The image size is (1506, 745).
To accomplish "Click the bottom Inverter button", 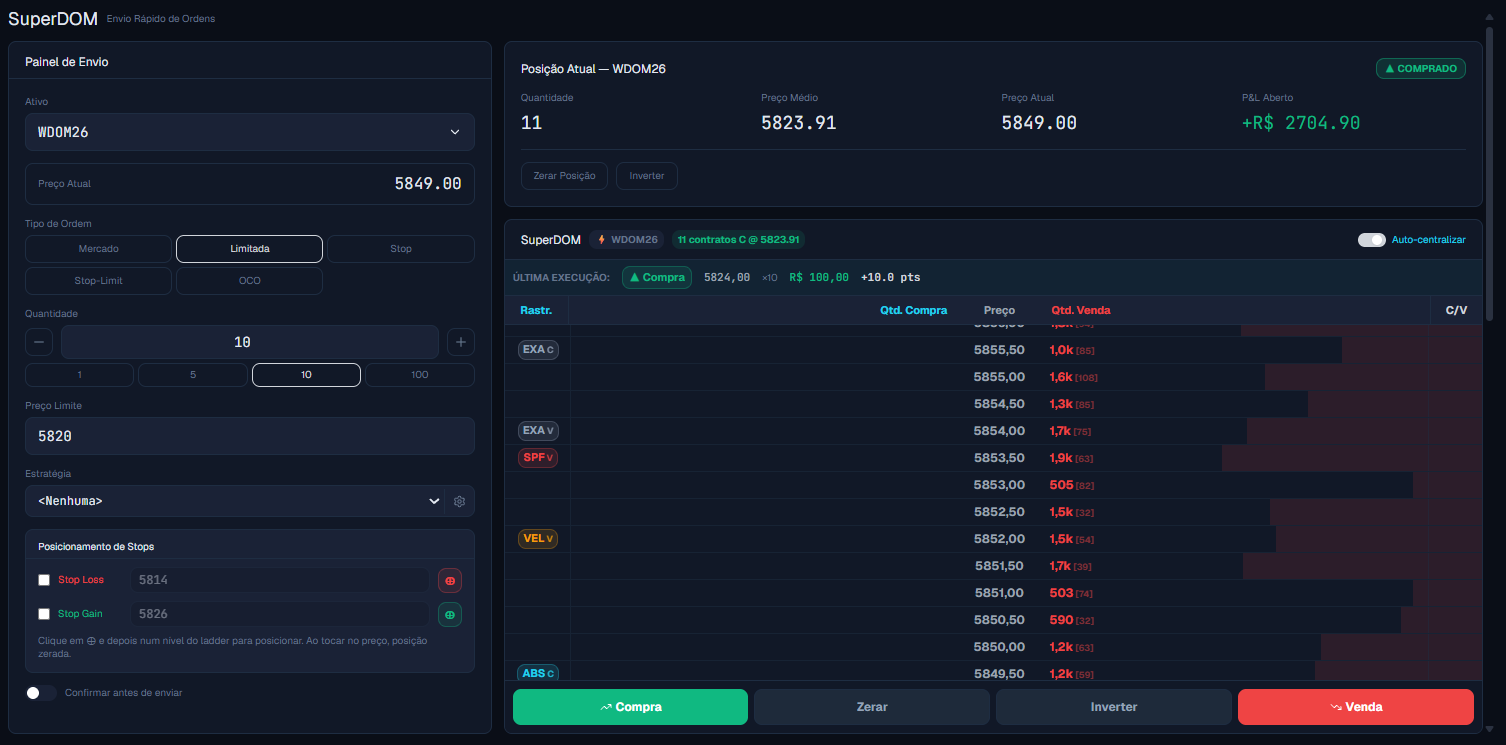I will (x=1114, y=707).
